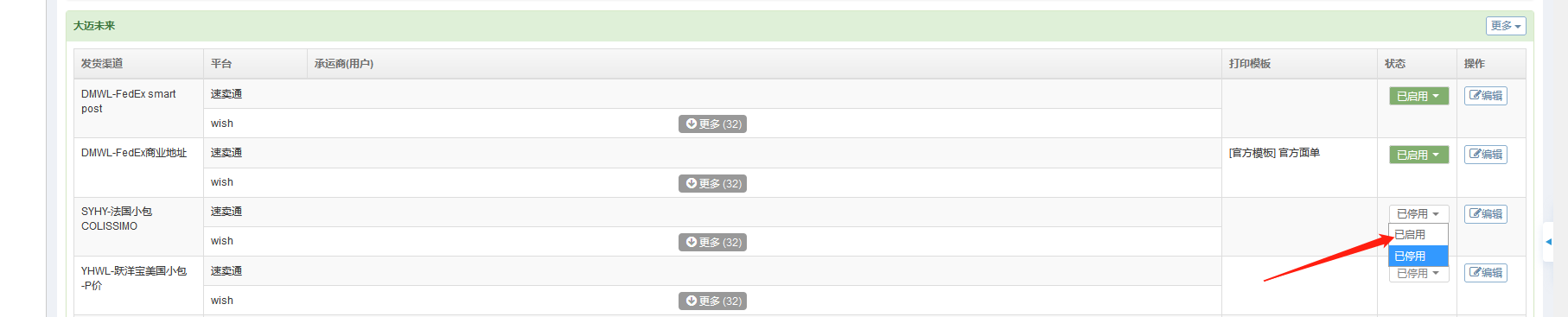Click edit button for DMWL-FedEx商业地址 row
Image resolution: width=1568 pixels, height=317 pixels.
pos(1485,155)
